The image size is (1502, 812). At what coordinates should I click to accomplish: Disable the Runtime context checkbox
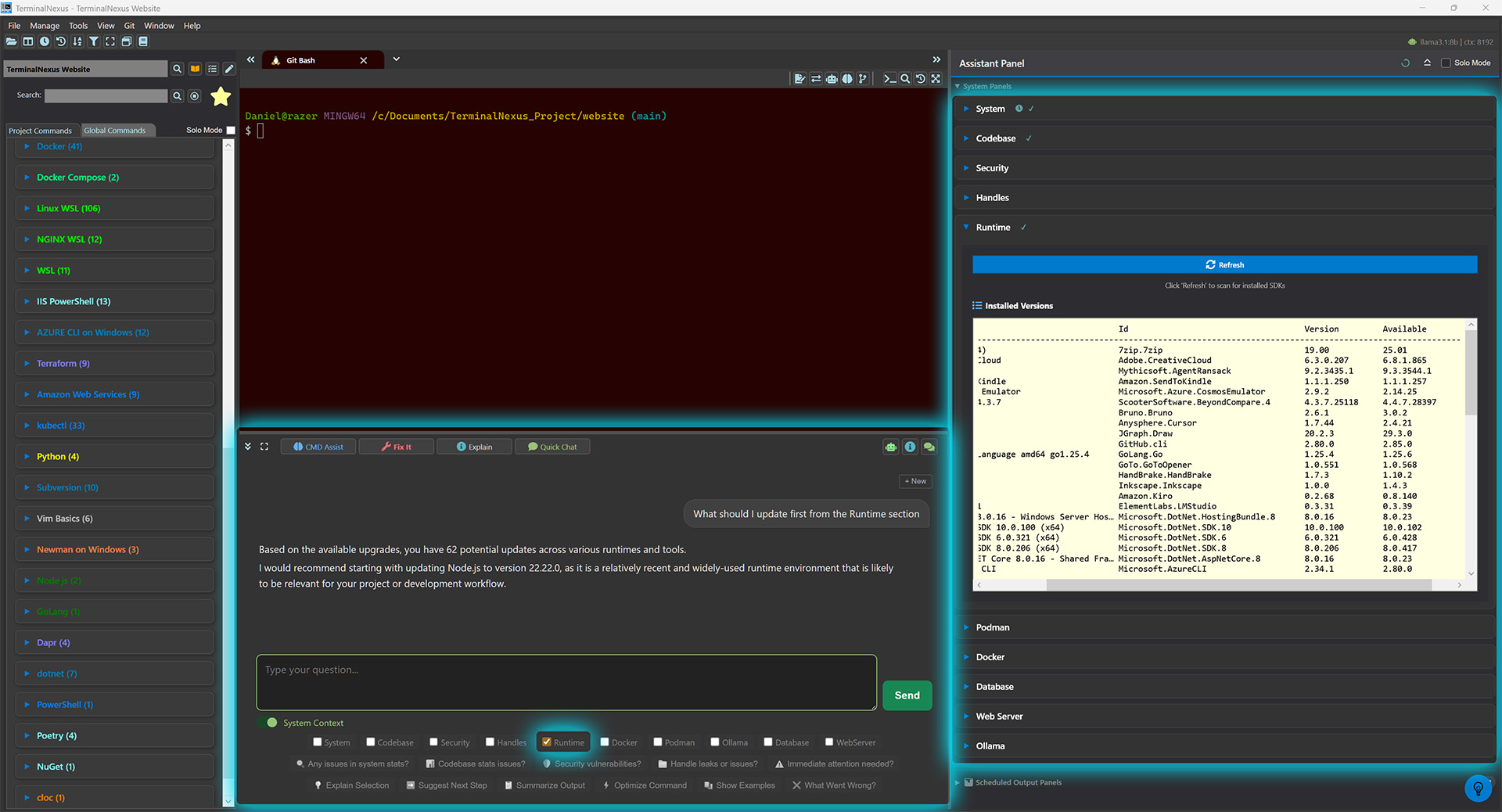(547, 742)
